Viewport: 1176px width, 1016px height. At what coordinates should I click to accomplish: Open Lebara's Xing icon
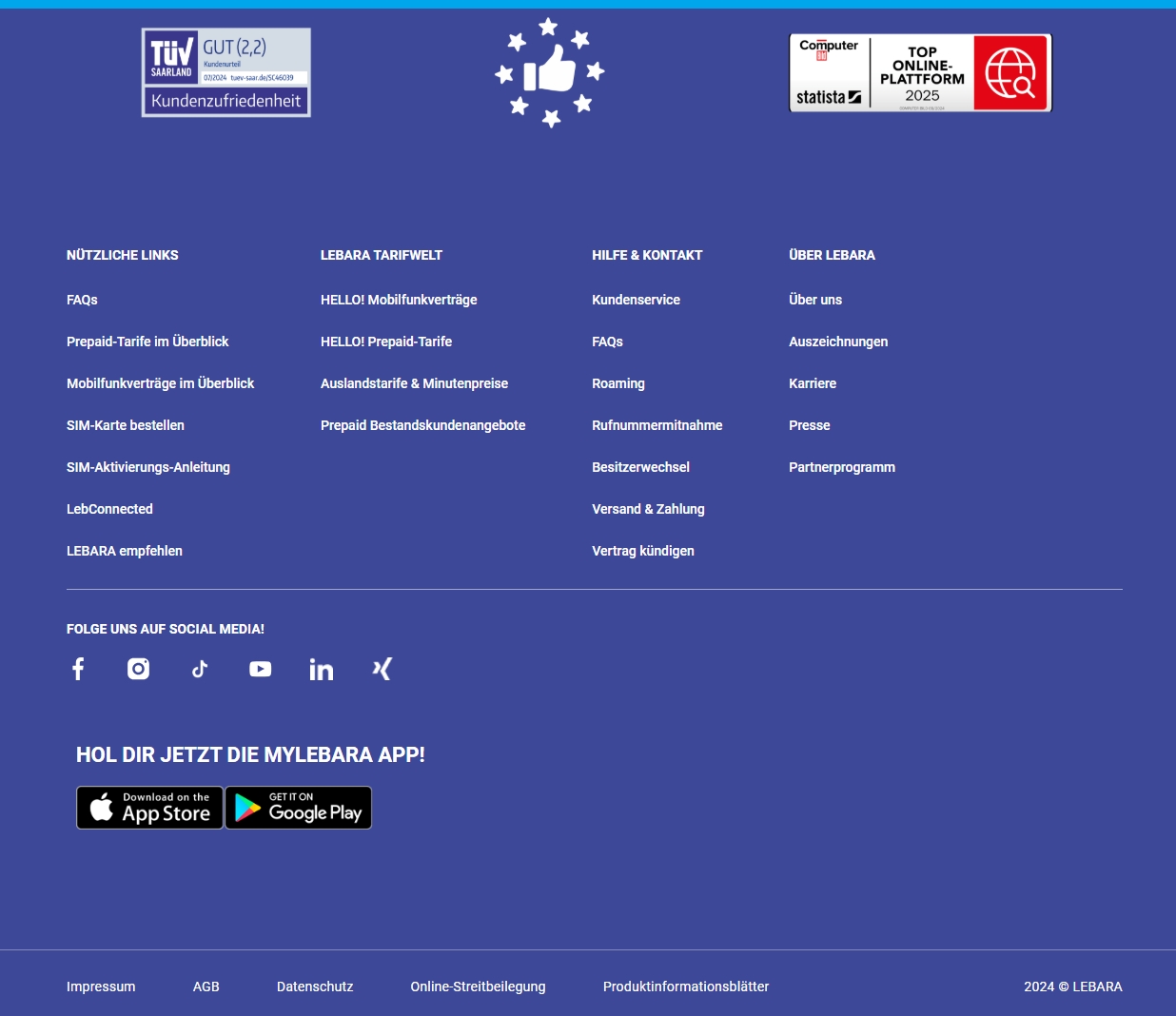point(382,669)
